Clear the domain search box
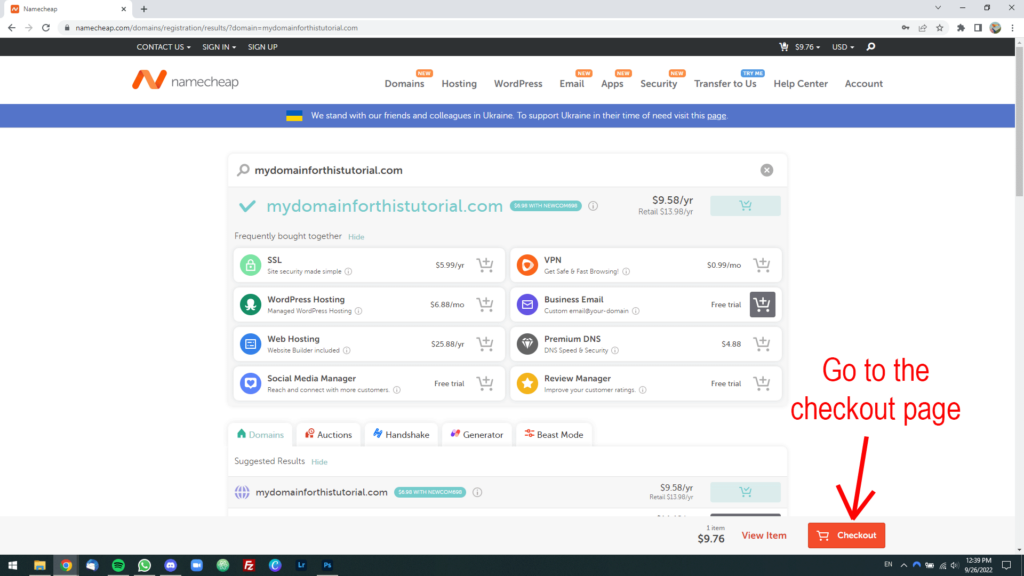 (x=767, y=170)
